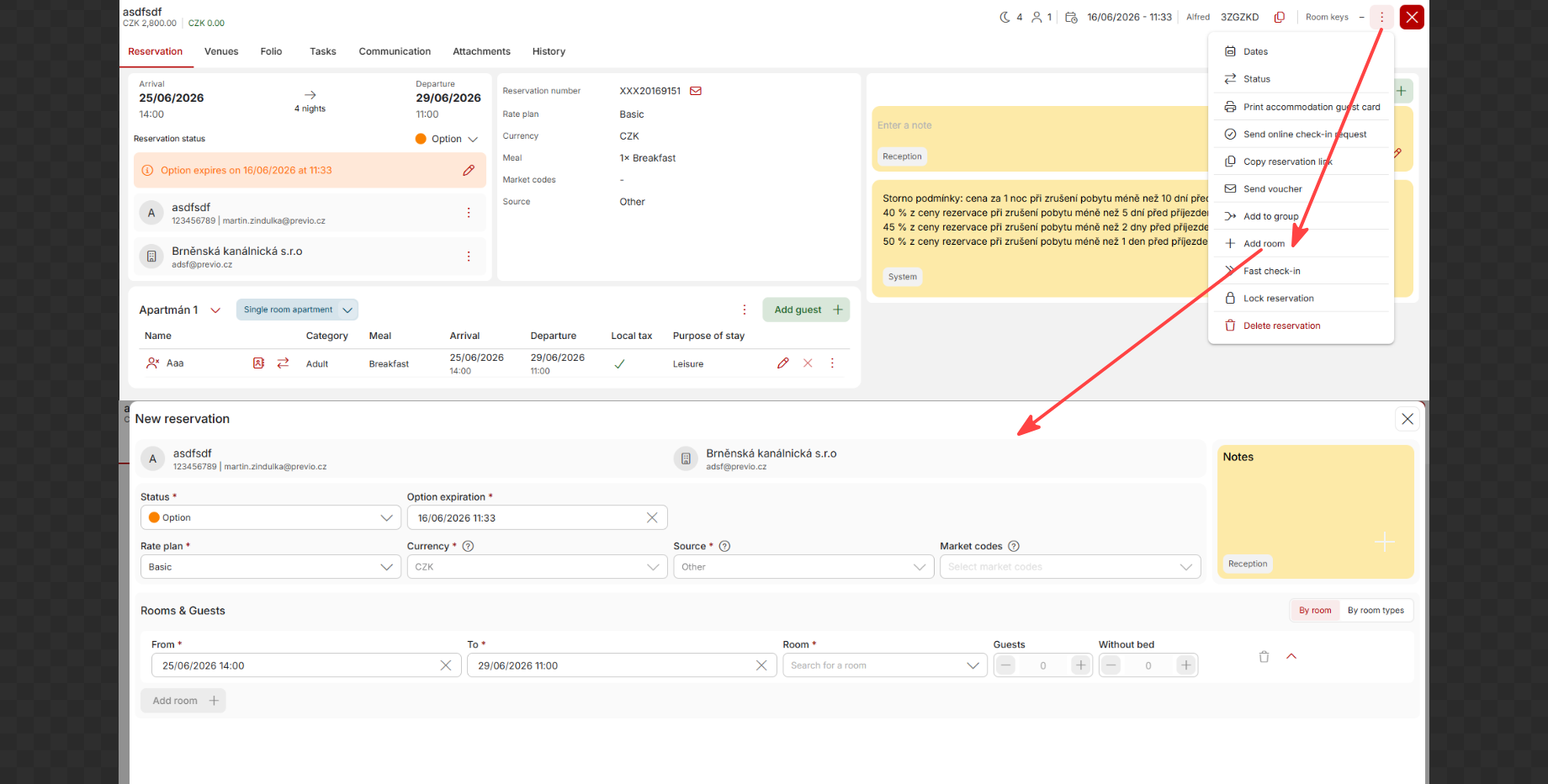Switch to By room types view
This screenshot has width=1548, height=784.
click(x=1376, y=611)
